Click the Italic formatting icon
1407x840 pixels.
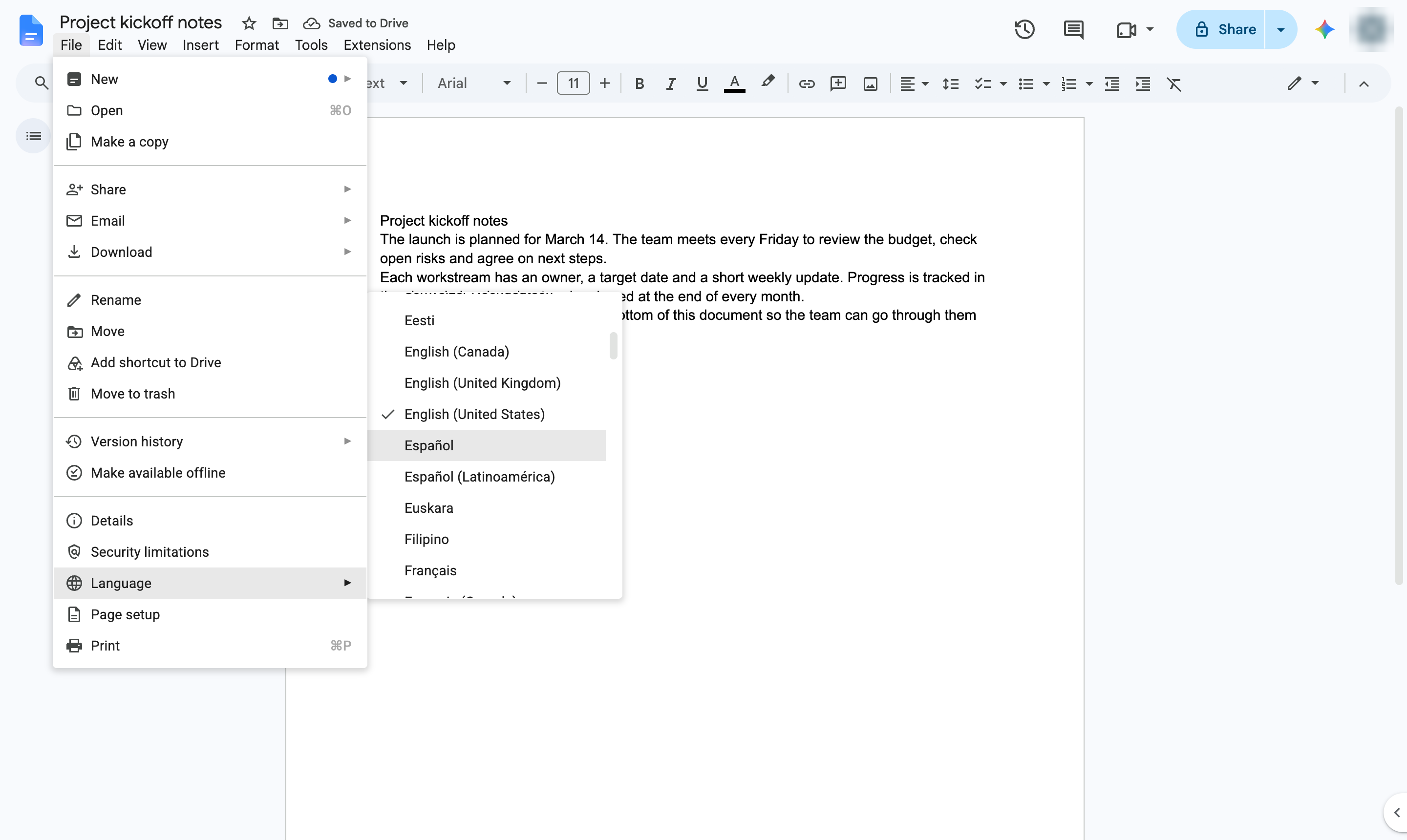(670, 84)
